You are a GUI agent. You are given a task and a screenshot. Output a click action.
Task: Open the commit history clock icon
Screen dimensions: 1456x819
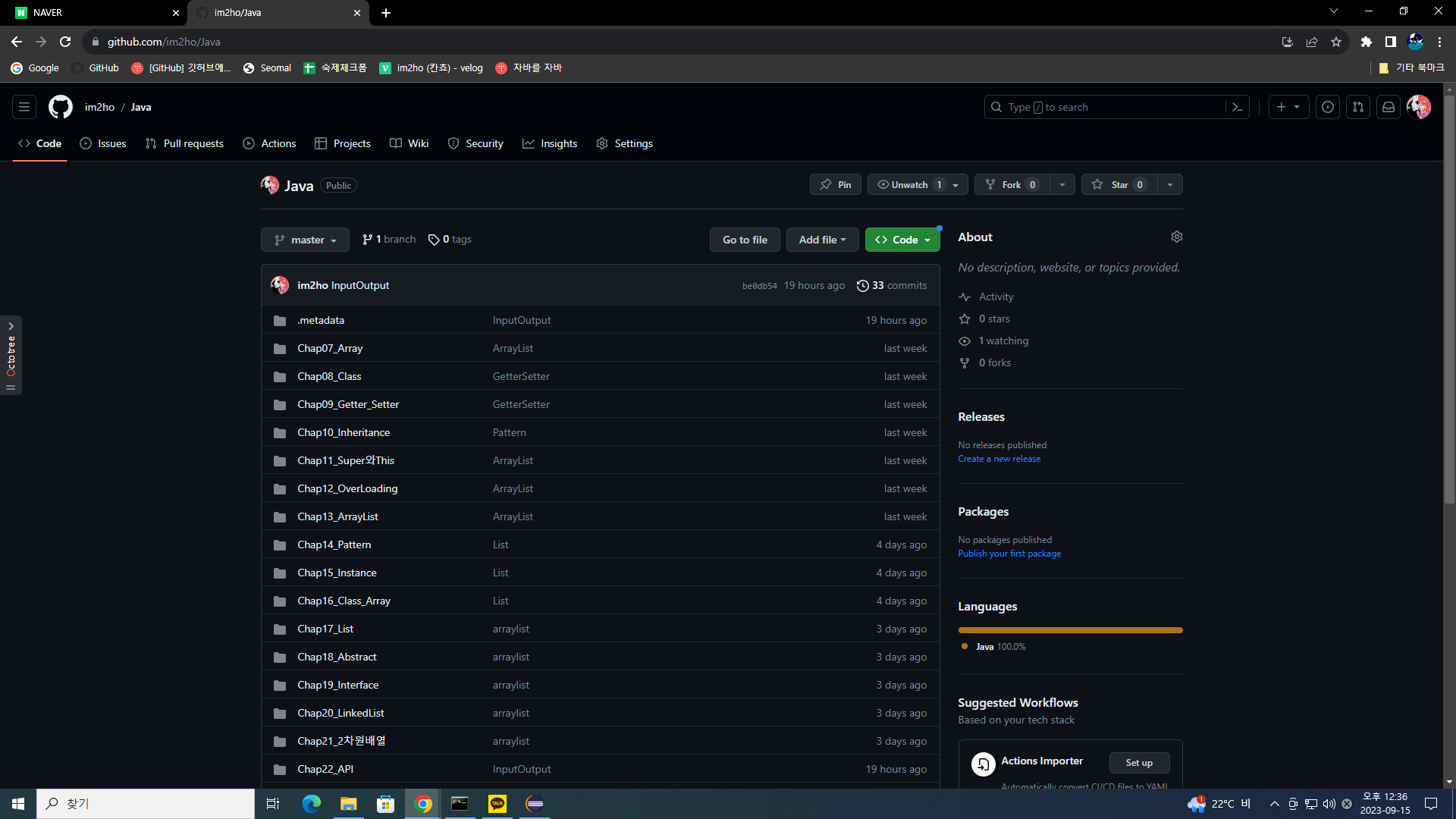tap(862, 286)
